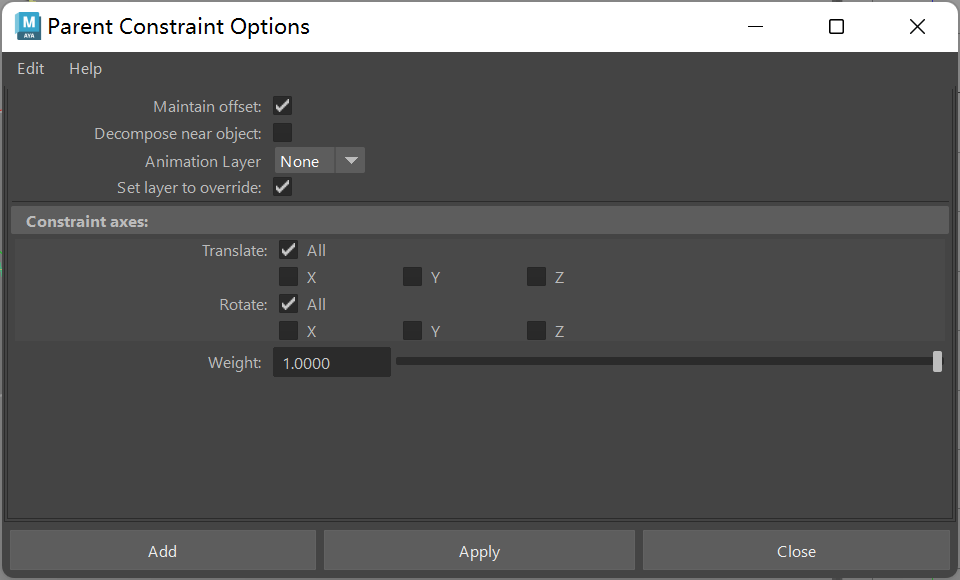Maximize the Parent Constraint Options window
The height and width of the screenshot is (580, 960).
click(836, 27)
